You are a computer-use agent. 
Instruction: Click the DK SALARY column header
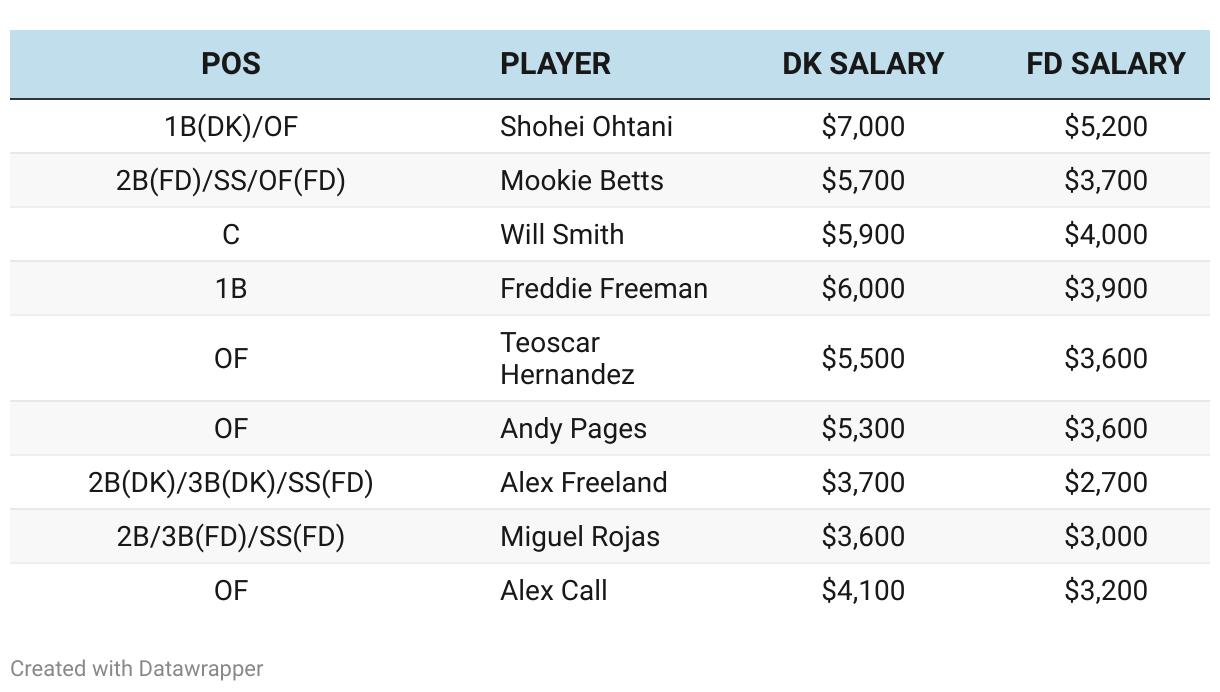click(863, 64)
